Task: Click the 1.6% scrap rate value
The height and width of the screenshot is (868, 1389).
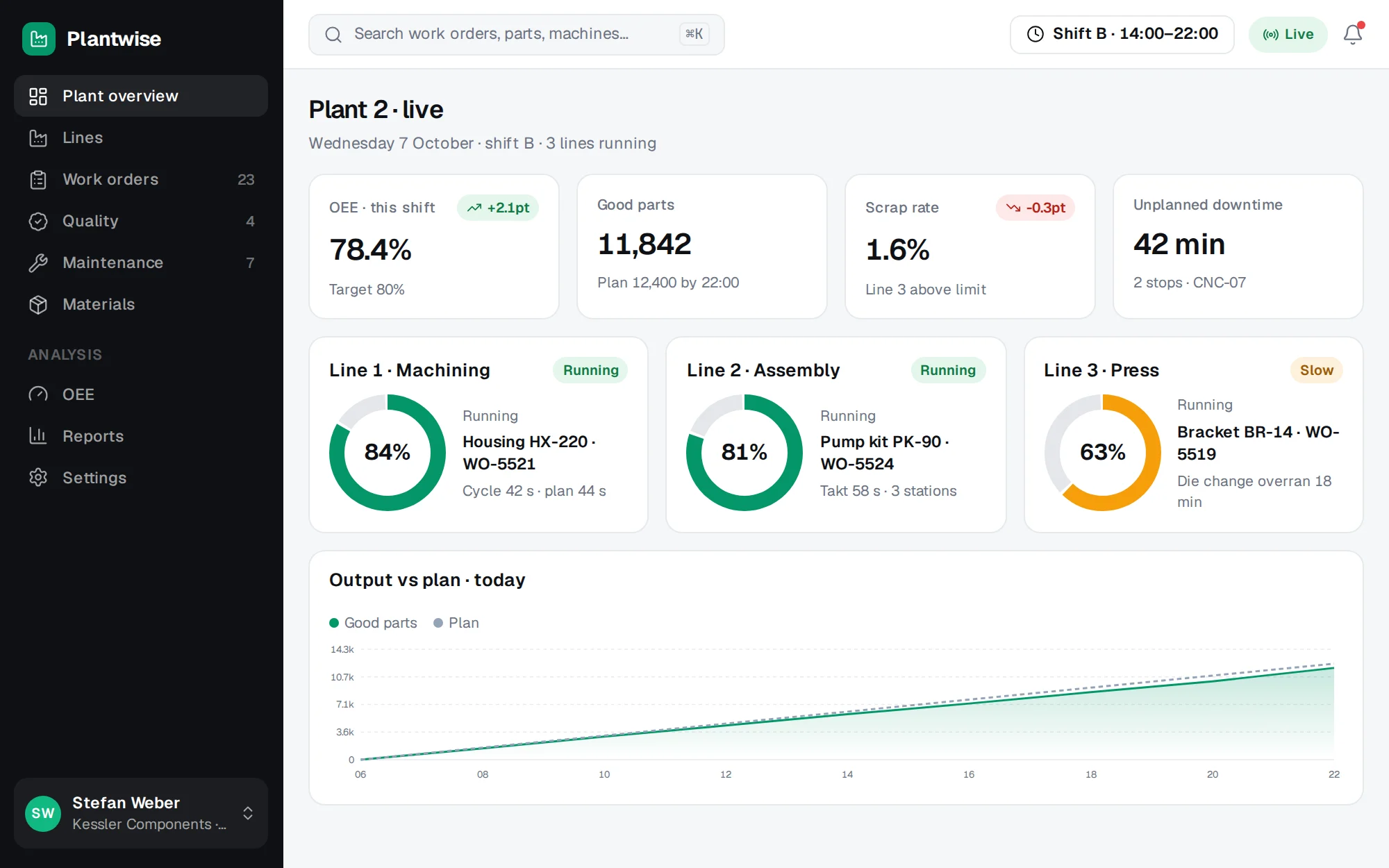Action: tap(897, 249)
